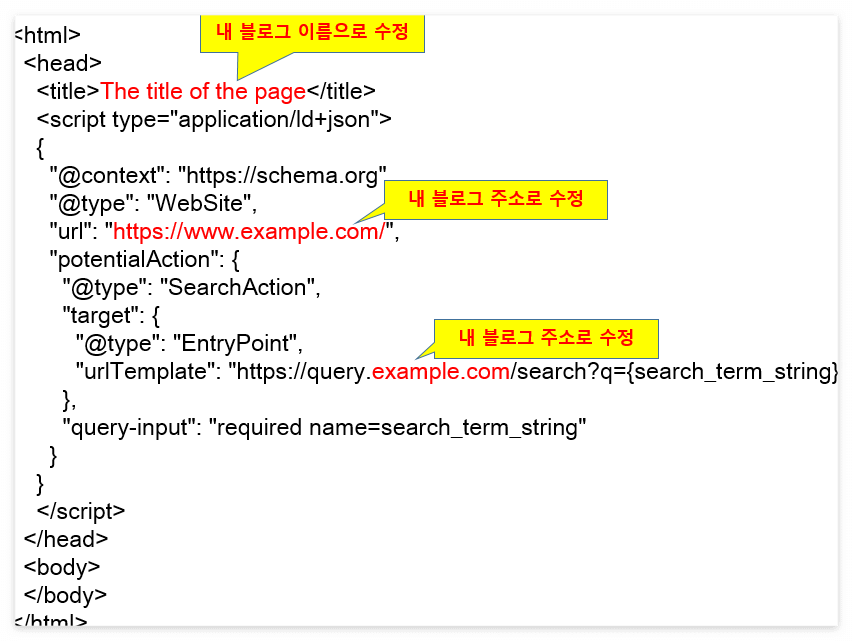Click the opening <head> tag

pos(63,64)
